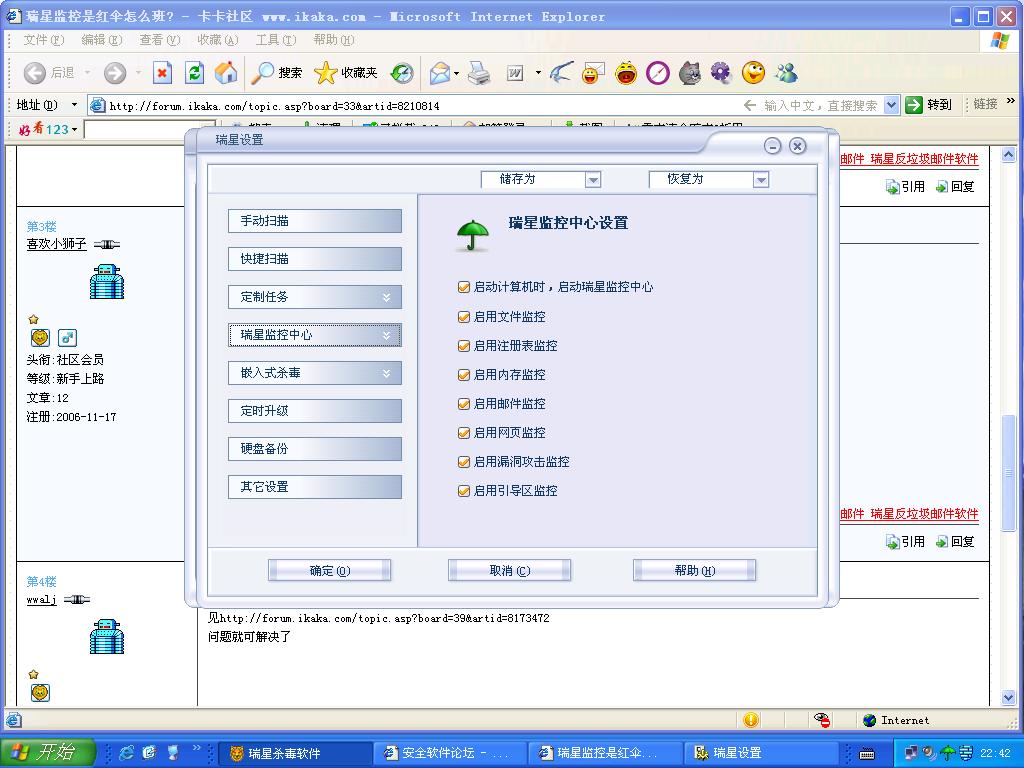Click the yellow smiley toolbar icon
The width and height of the screenshot is (1024, 768).
[753, 72]
